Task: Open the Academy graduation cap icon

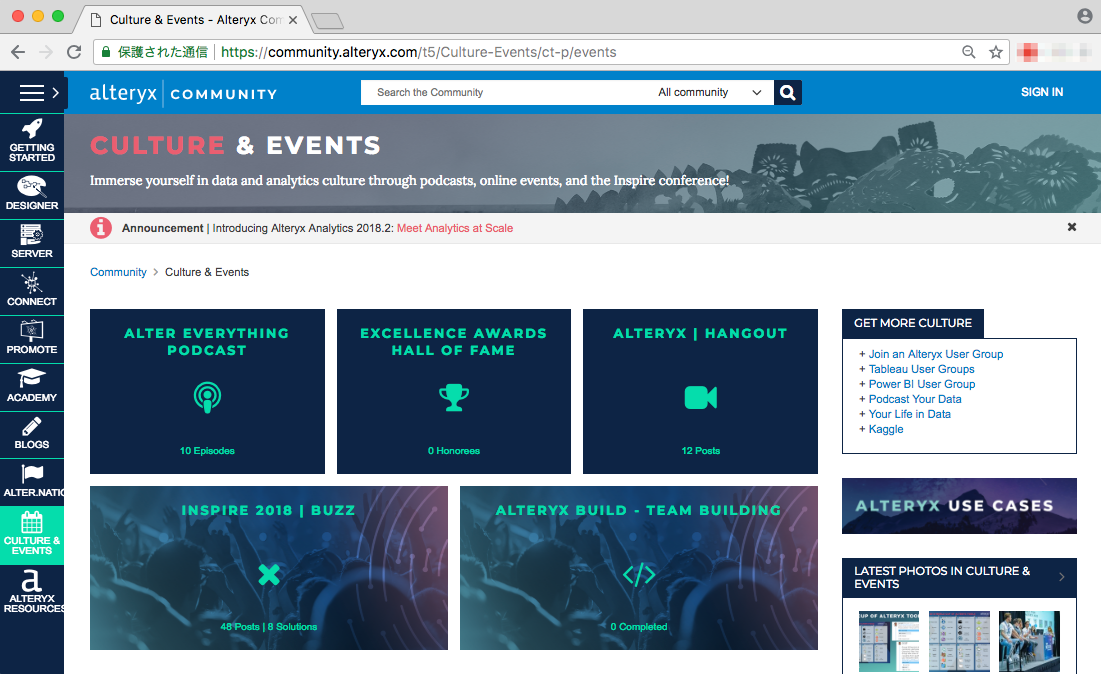Action: coord(32,378)
